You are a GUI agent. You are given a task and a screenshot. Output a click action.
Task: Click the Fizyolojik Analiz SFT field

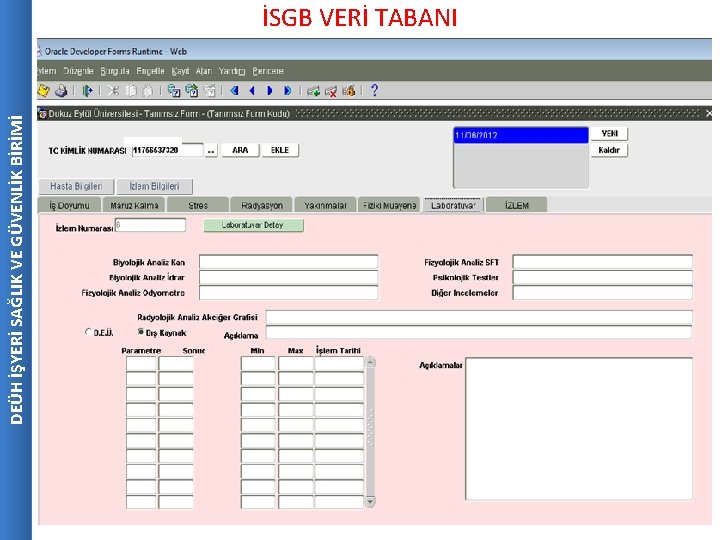[602, 262]
